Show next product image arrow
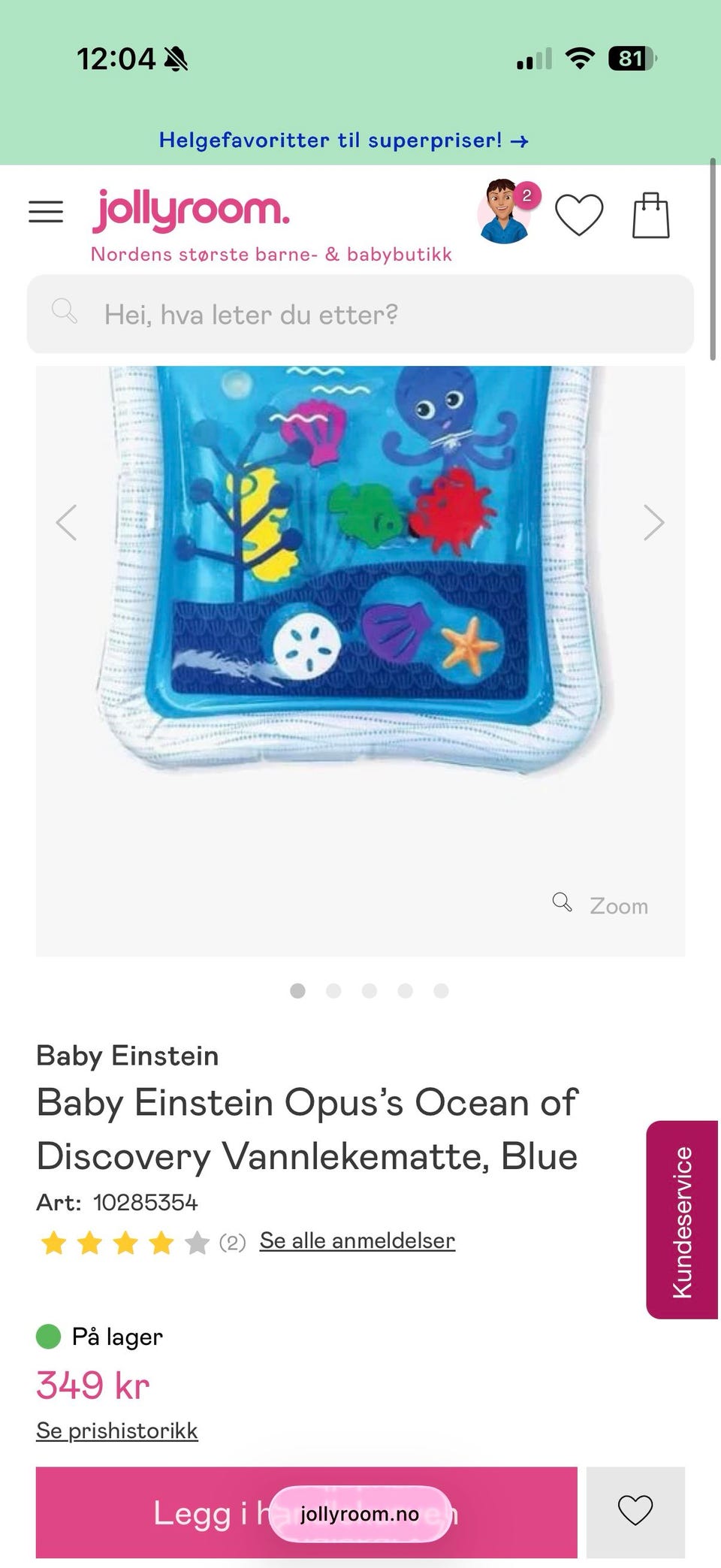This screenshot has width=721, height=1568. pyautogui.click(x=653, y=522)
